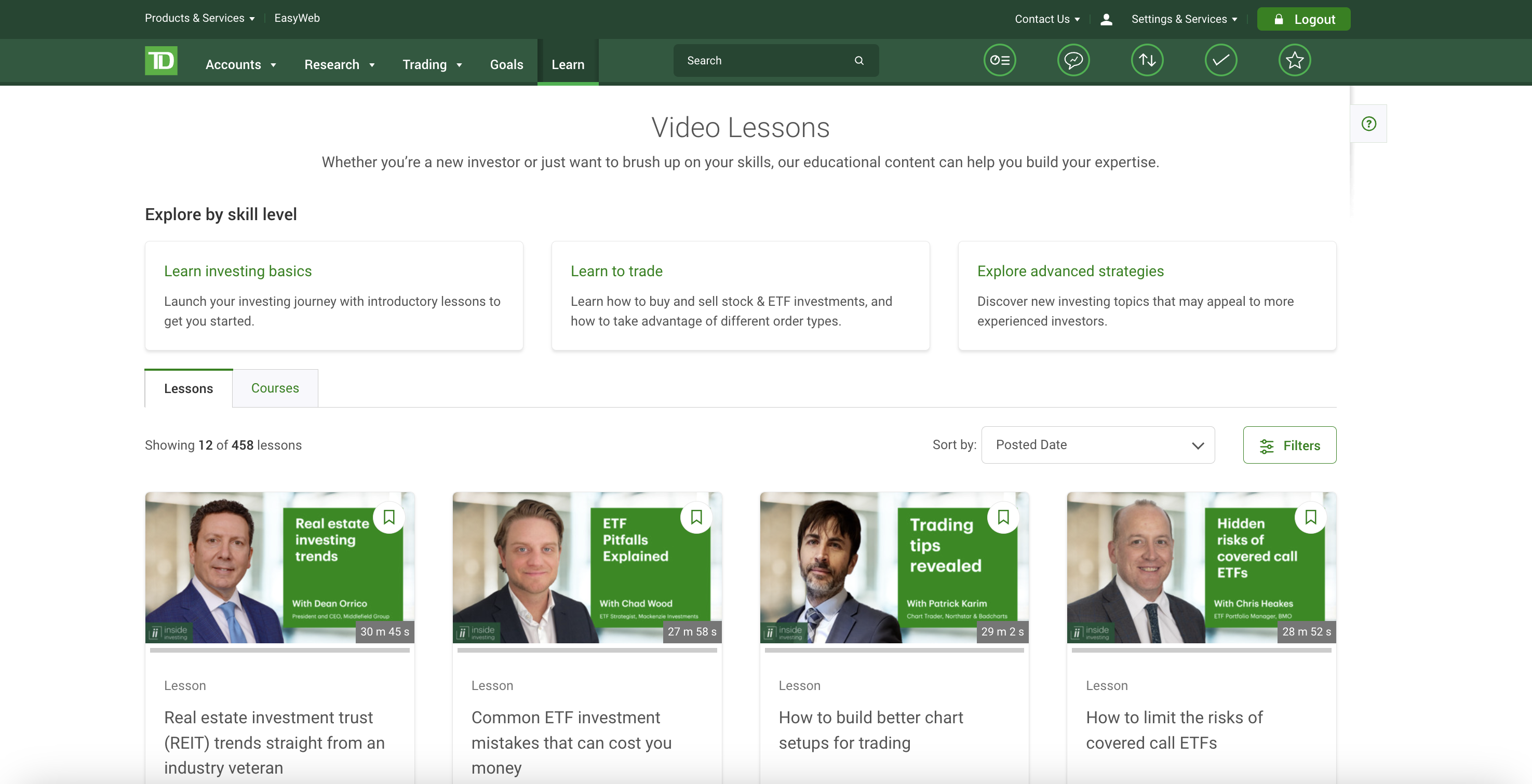Viewport: 1532px width, 784px height.
Task: Switch to the Courses tab
Action: 275,388
